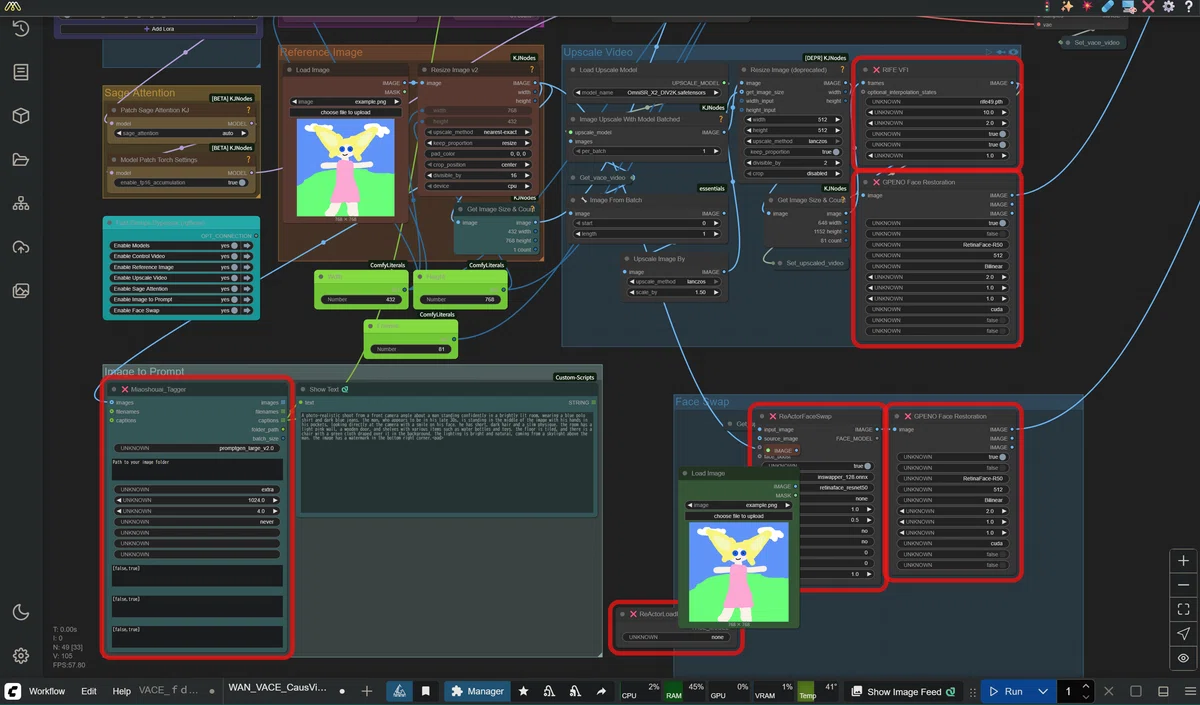Adjust the Number 81 field in Frames node

pos(411,349)
